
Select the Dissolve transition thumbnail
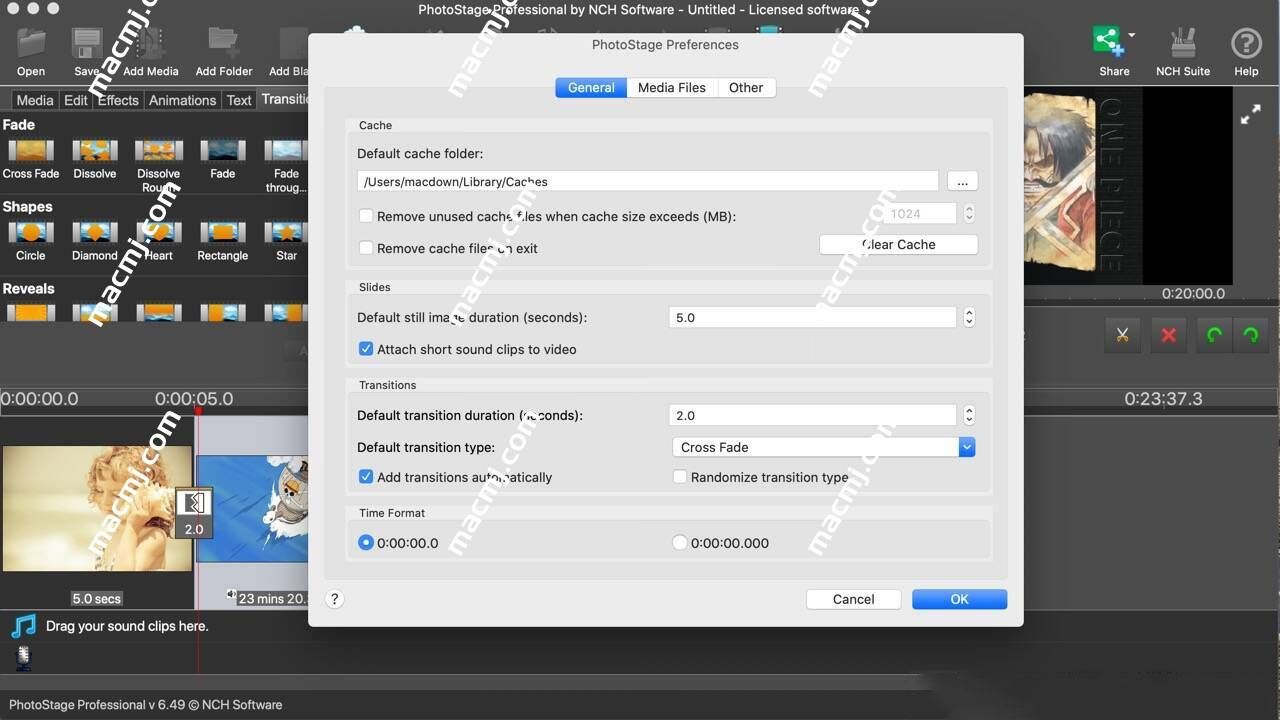pyautogui.click(x=95, y=151)
